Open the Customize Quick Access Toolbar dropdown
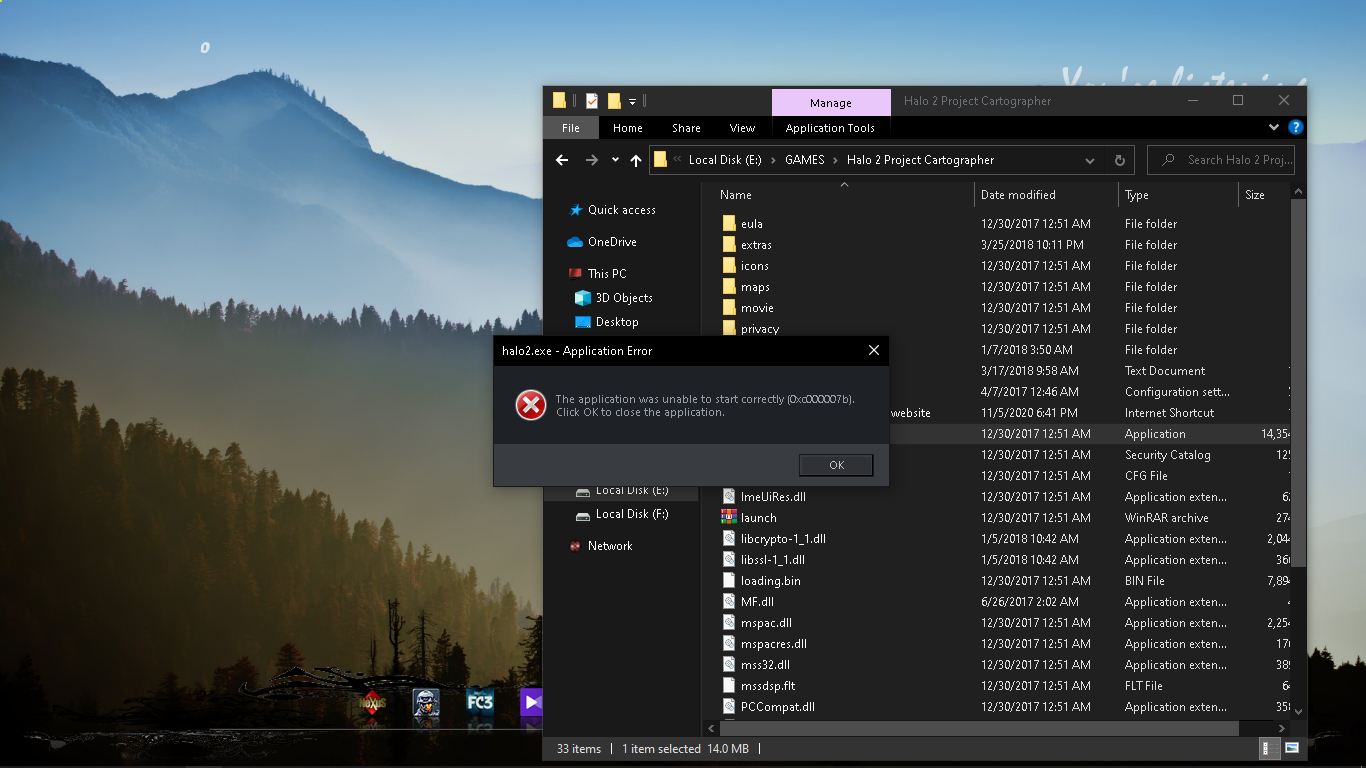The width and height of the screenshot is (1366, 768). tap(633, 102)
